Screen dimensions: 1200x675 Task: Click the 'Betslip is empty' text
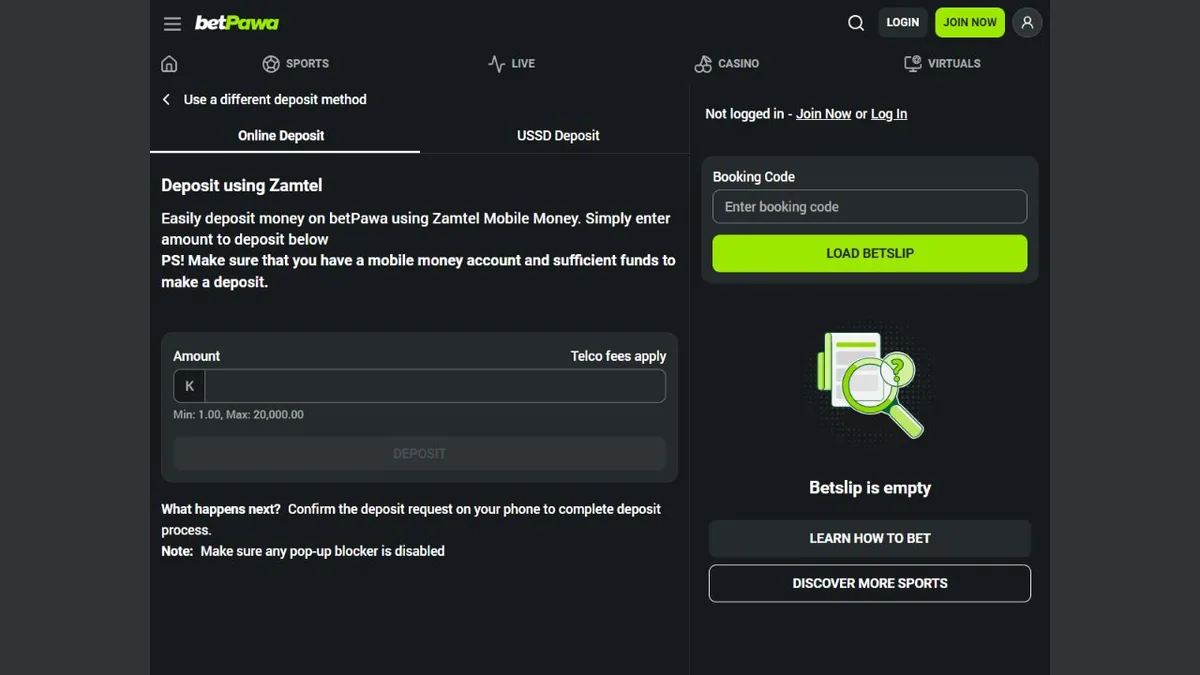[870, 488]
